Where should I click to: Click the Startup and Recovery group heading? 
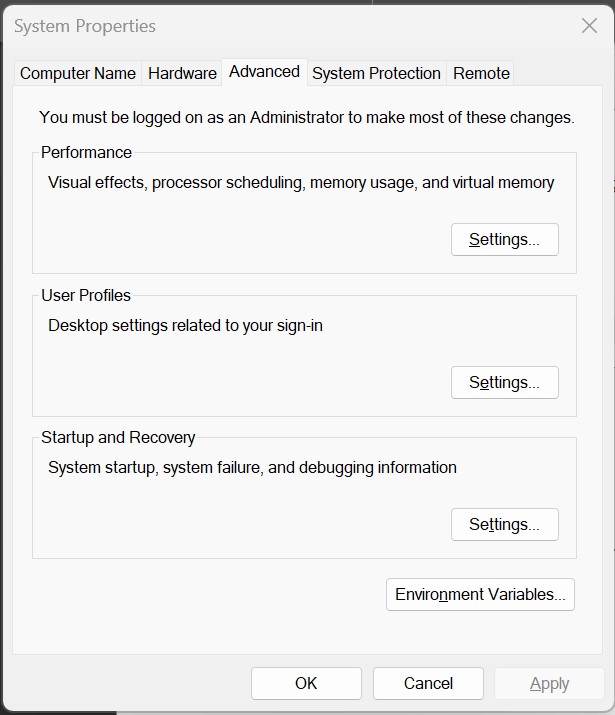coord(118,437)
